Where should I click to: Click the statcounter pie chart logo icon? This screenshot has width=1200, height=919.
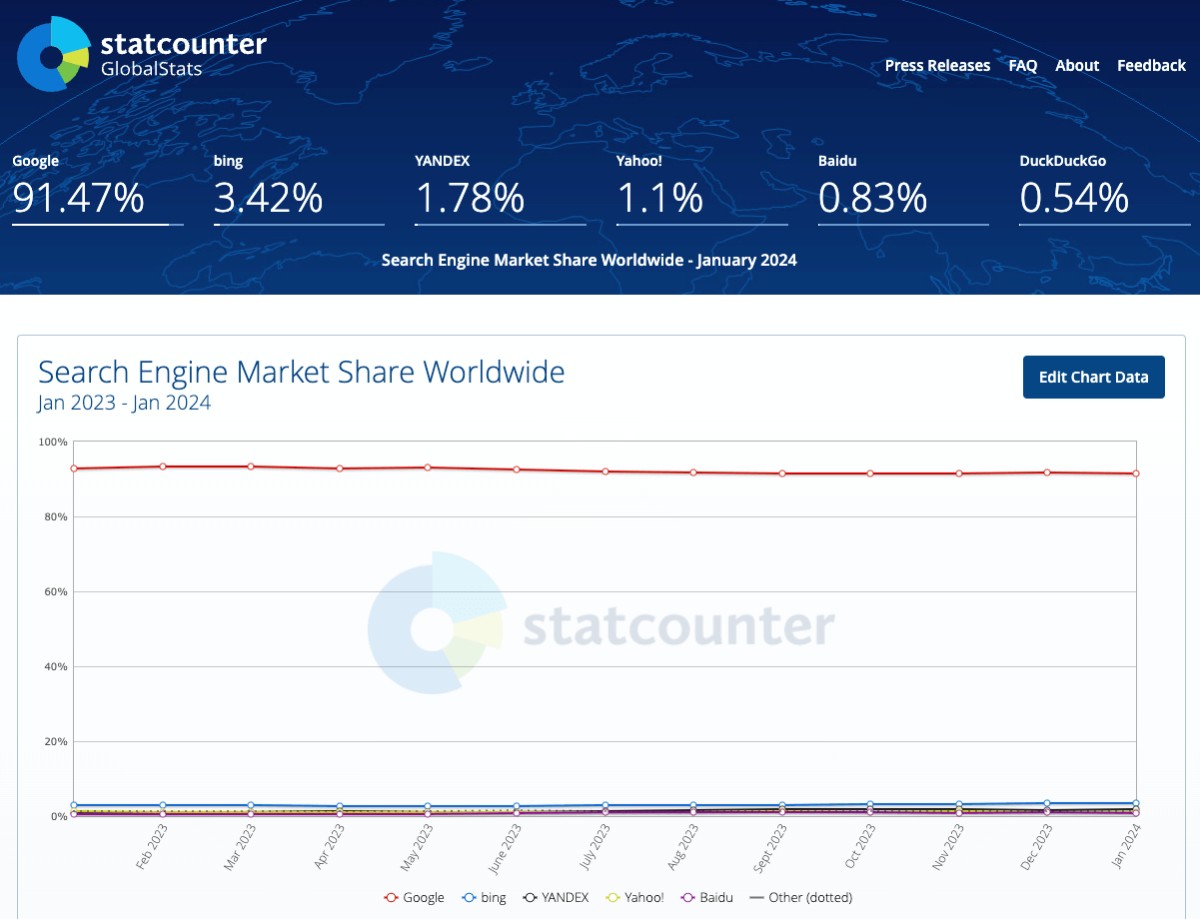tap(53, 54)
